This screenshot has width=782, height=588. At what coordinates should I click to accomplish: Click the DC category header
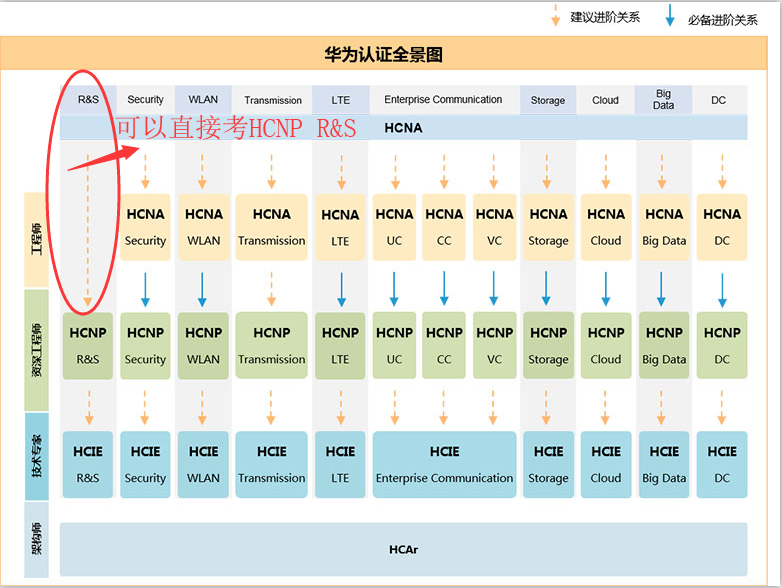pyautogui.click(x=719, y=100)
